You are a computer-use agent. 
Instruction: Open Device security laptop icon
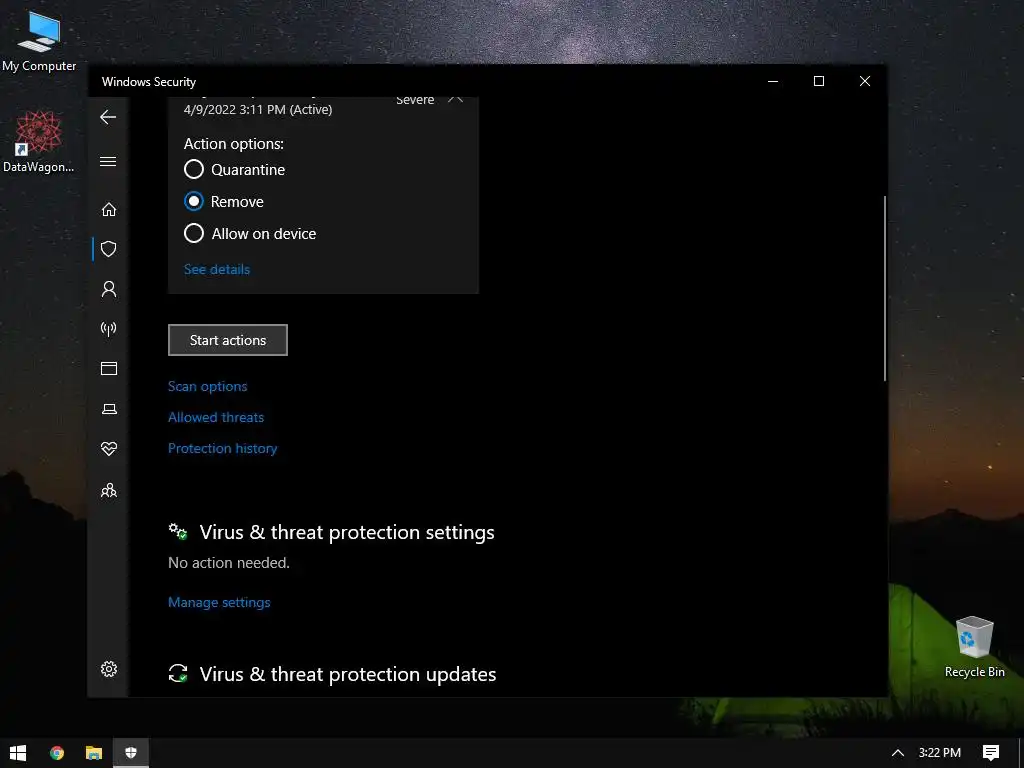point(109,409)
